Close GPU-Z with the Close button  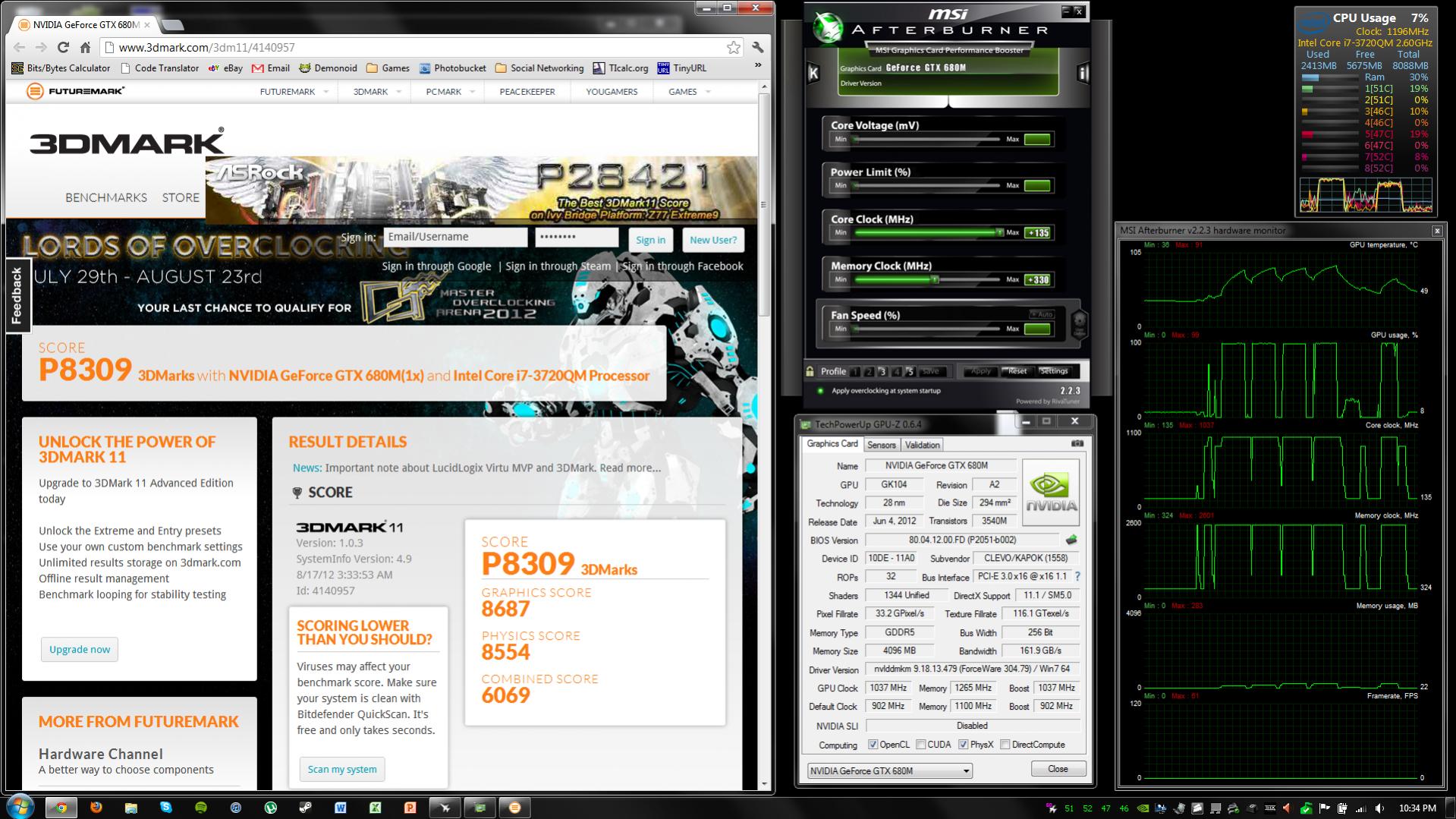[x=1058, y=769]
